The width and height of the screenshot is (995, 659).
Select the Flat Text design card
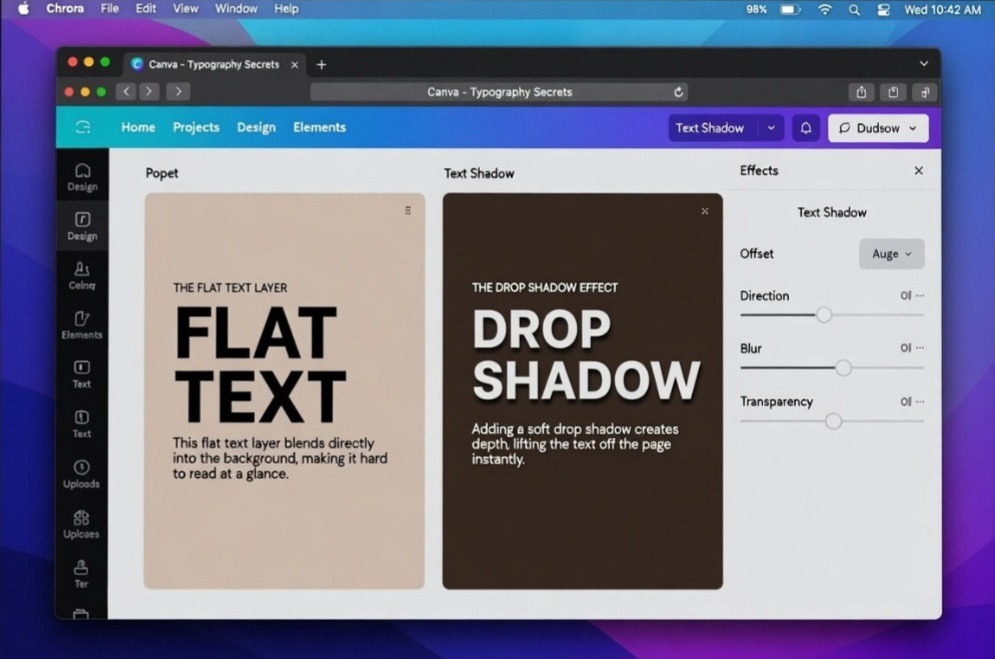(284, 391)
